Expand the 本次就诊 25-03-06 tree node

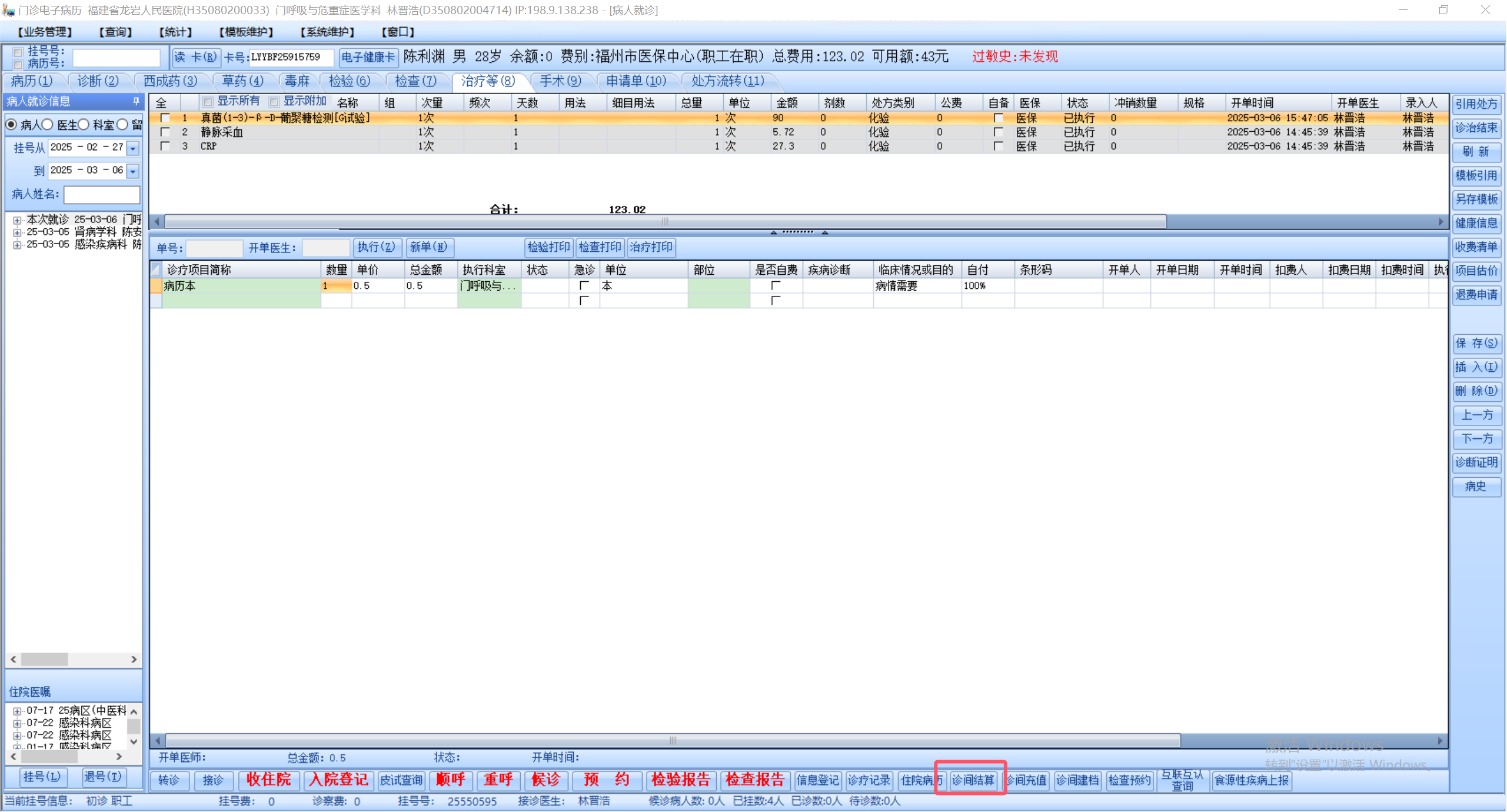17,220
